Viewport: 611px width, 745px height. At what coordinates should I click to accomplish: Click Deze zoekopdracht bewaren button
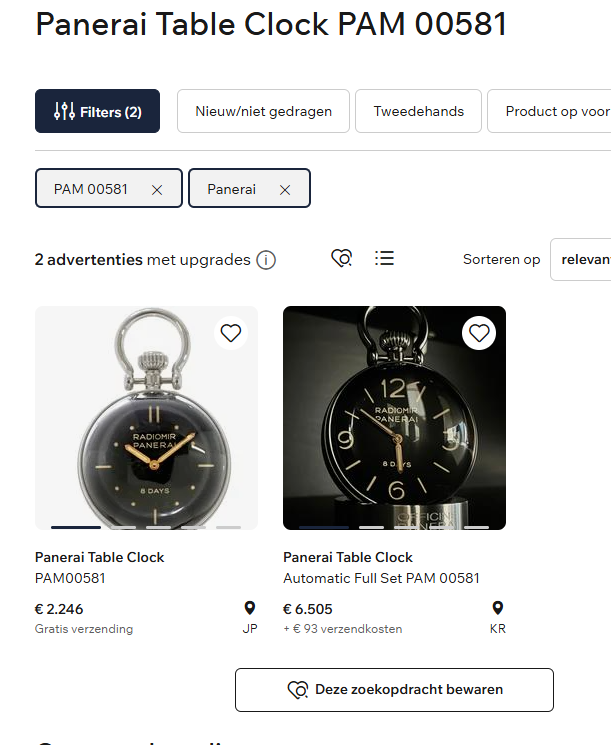[x=394, y=690]
